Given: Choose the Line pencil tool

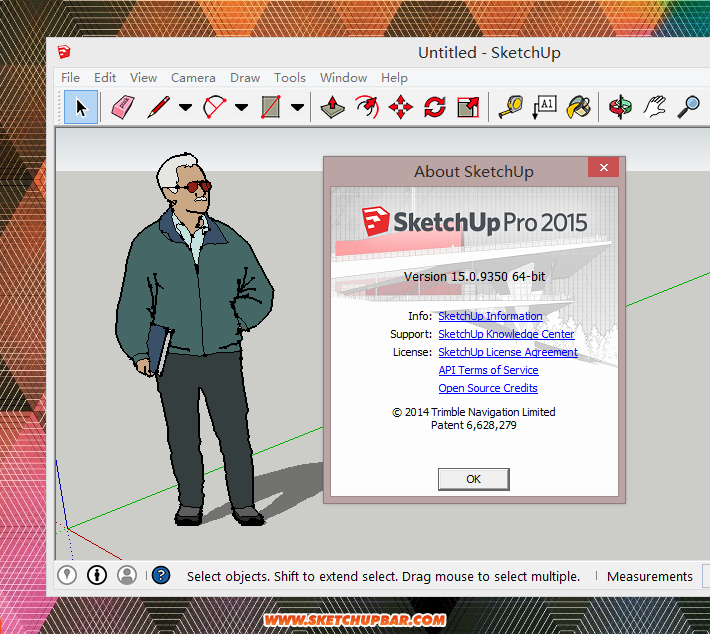Looking at the screenshot, I should pos(159,107).
